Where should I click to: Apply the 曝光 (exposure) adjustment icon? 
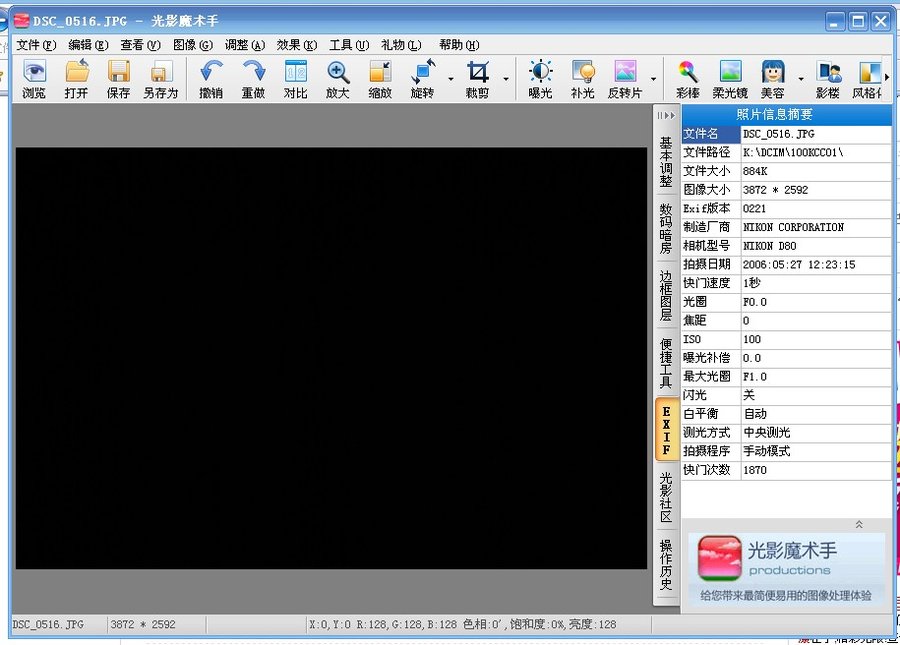point(540,78)
